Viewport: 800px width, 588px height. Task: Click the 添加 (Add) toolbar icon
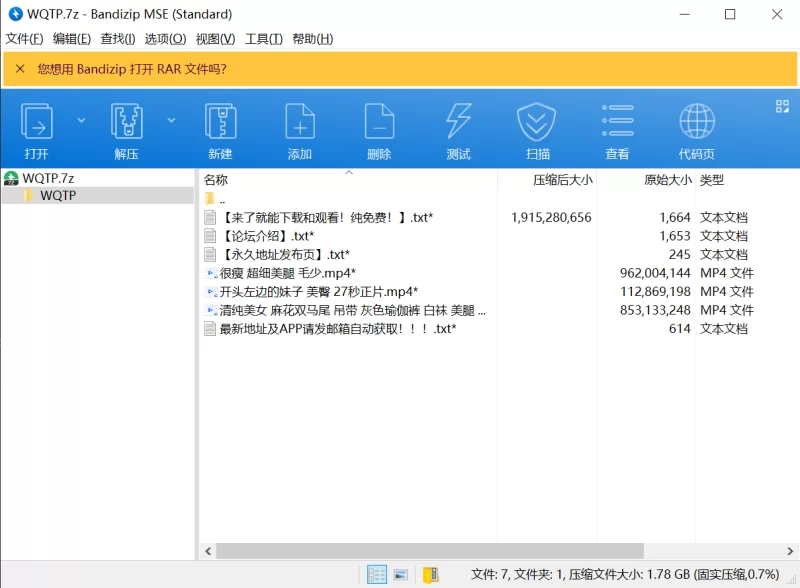coord(299,121)
